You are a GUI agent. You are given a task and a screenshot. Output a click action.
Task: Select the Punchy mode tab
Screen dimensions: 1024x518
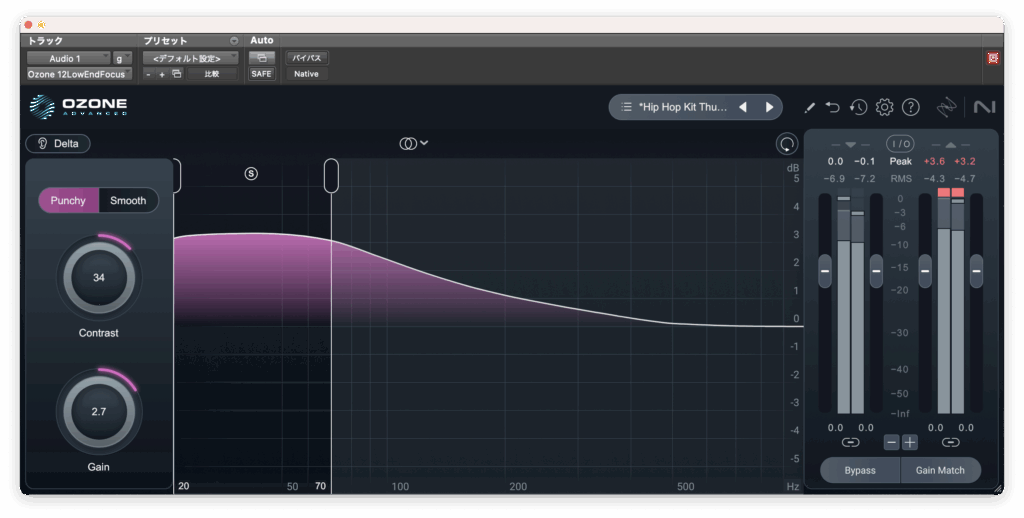tap(69, 201)
